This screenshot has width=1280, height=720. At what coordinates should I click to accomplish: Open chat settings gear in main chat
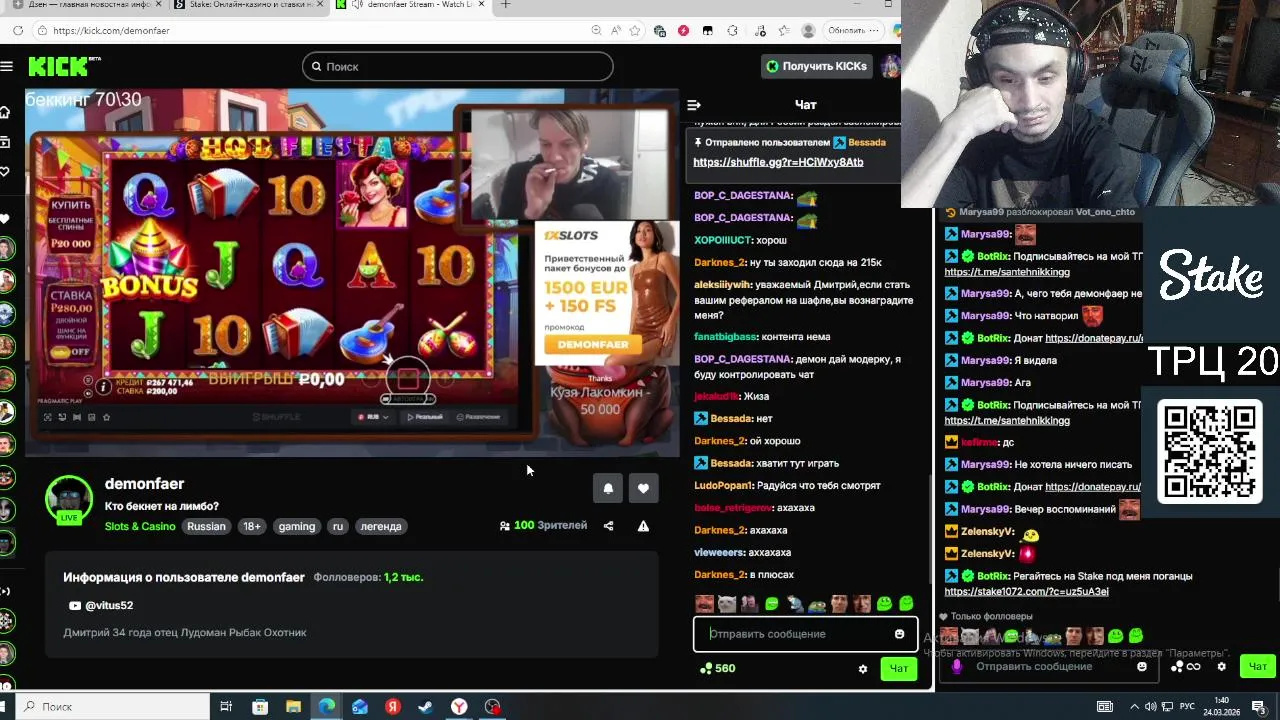coord(863,669)
